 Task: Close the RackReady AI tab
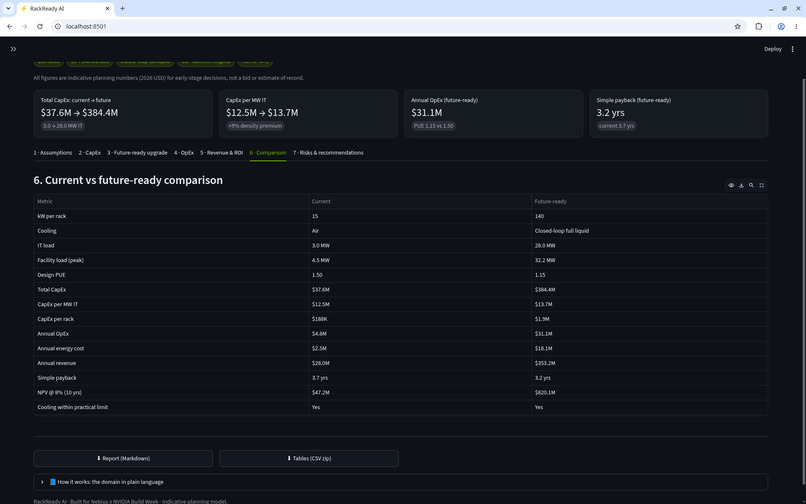click(x=108, y=9)
